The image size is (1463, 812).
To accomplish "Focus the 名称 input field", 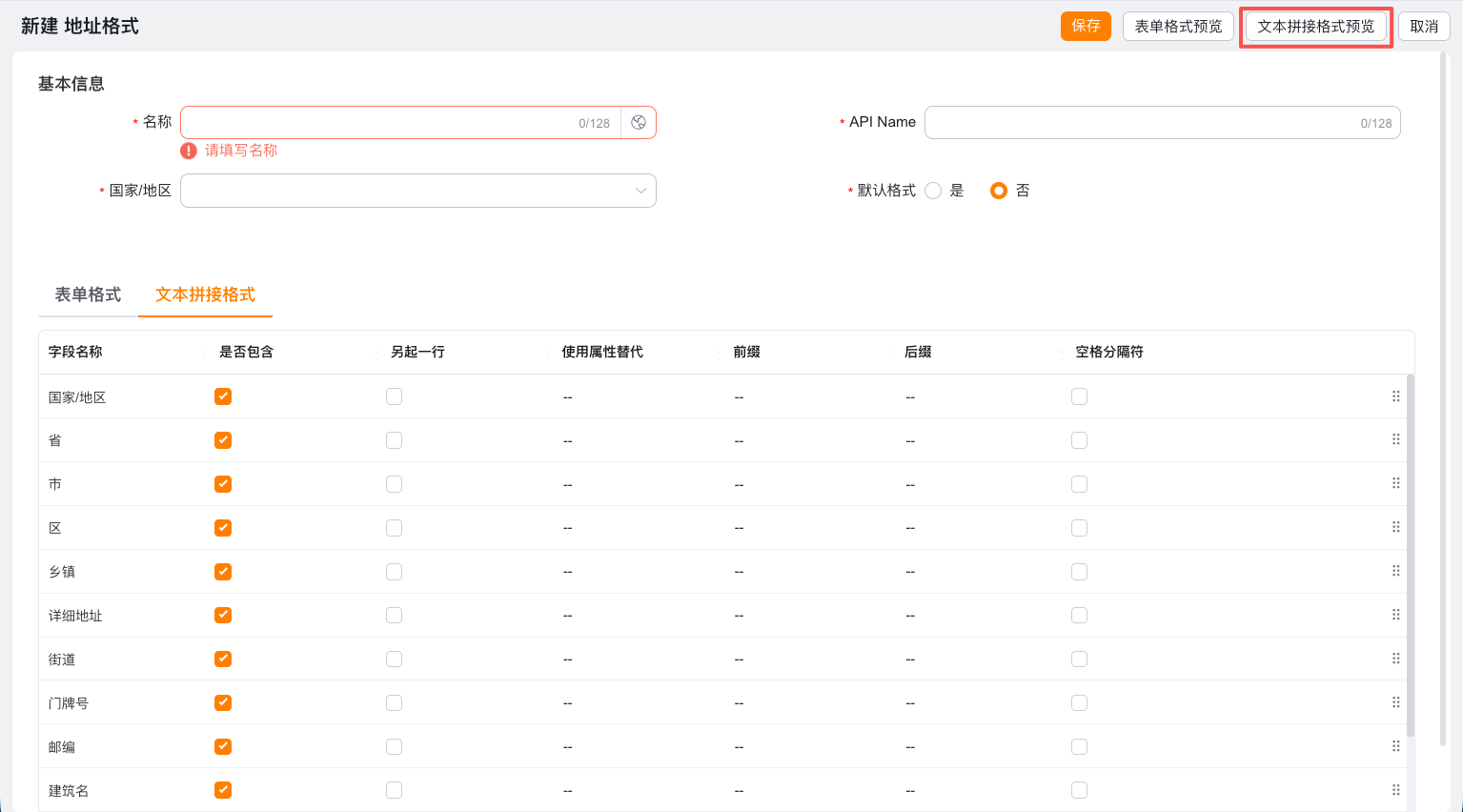I will pyautogui.click(x=400, y=123).
